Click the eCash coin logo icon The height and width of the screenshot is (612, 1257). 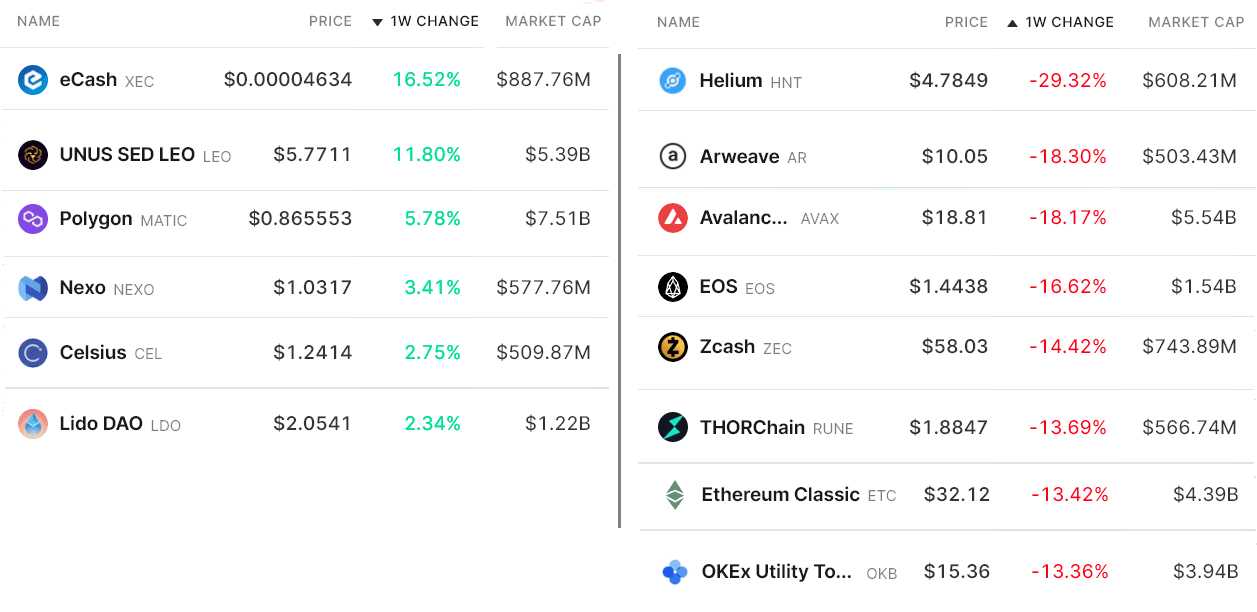[33, 80]
